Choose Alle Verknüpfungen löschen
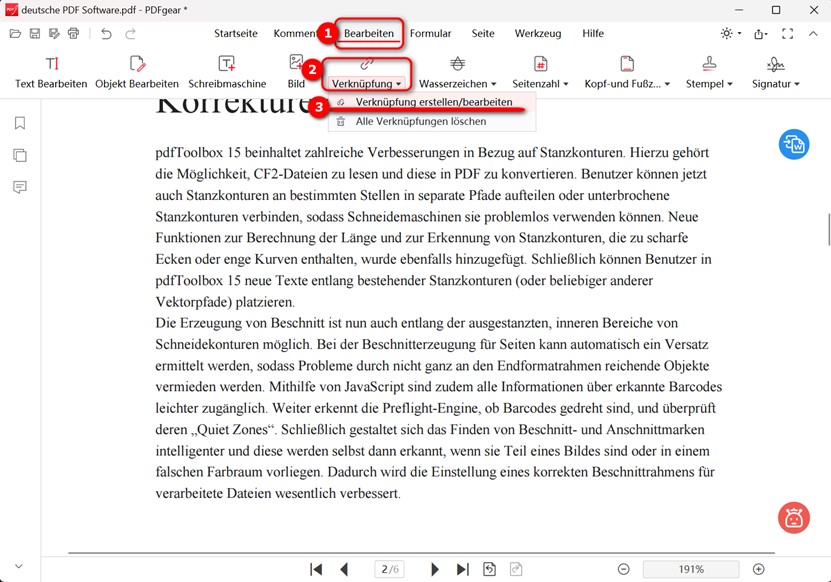This screenshot has width=831, height=582. pos(432,121)
